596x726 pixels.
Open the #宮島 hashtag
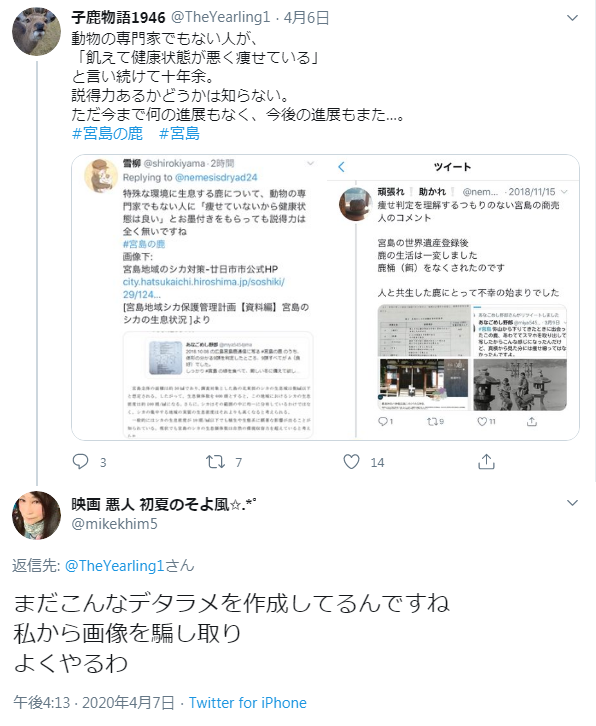click(x=179, y=133)
